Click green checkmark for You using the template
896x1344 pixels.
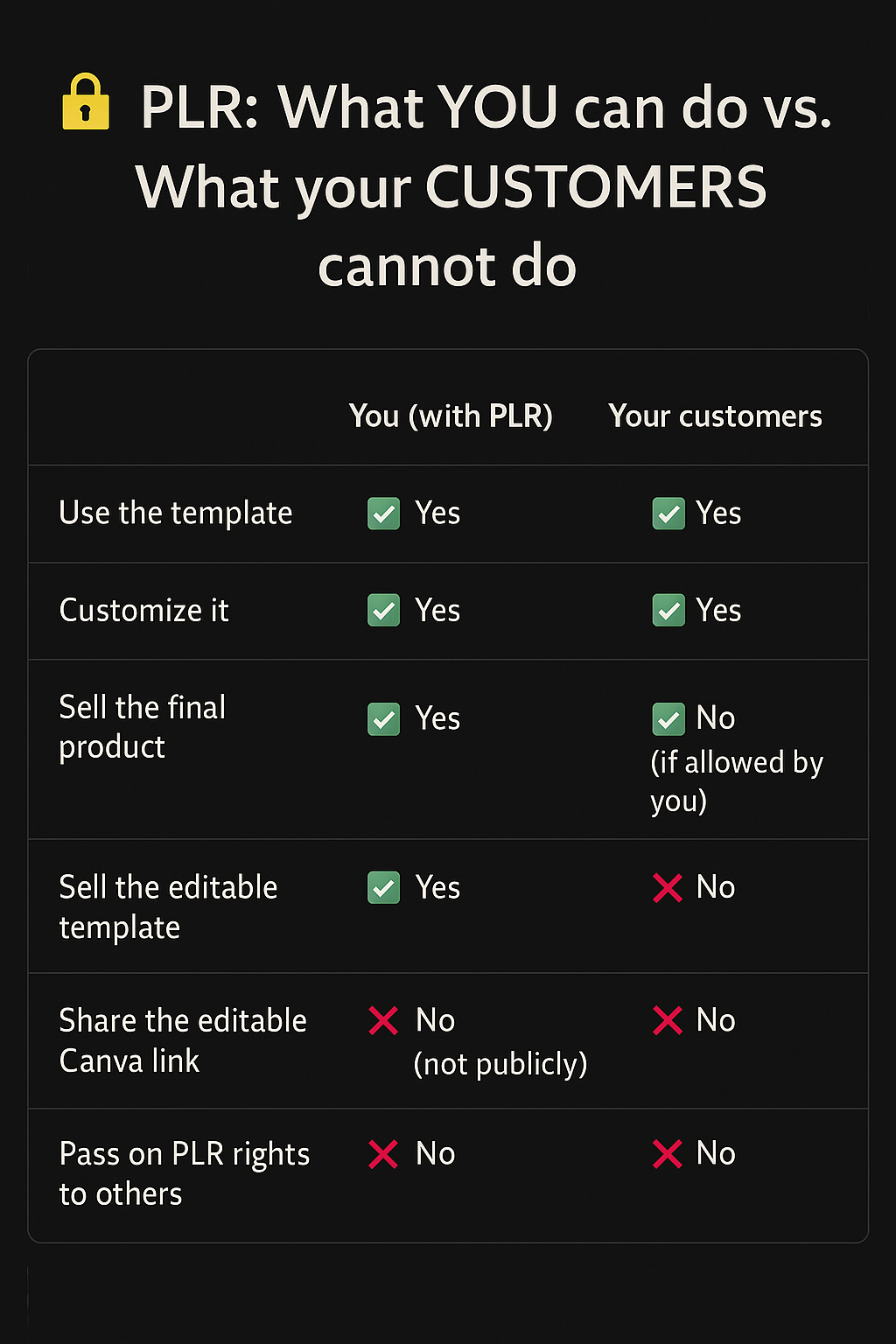[383, 514]
